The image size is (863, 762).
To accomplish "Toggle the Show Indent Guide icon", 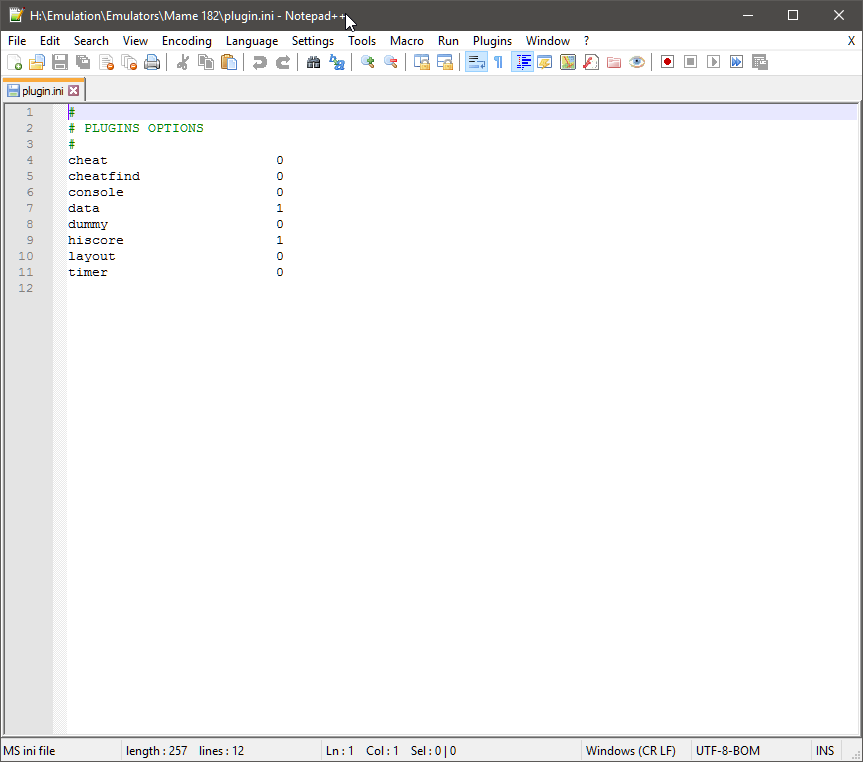I will click(522, 62).
